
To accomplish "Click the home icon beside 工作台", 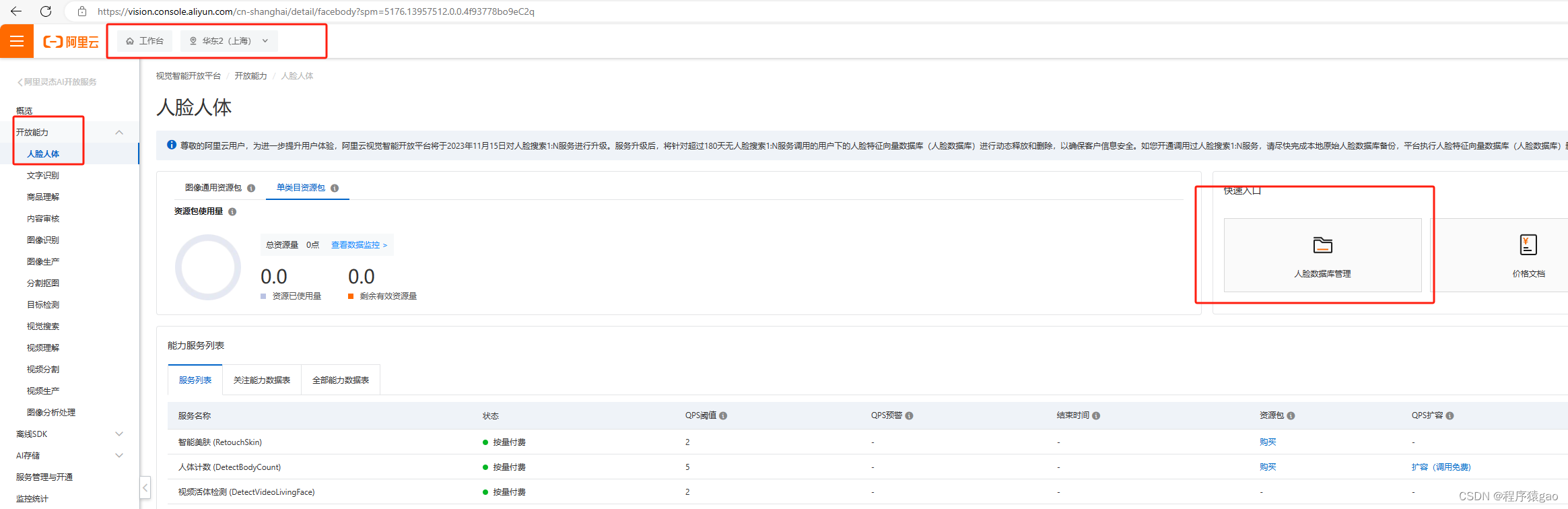I will click(130, 41).
